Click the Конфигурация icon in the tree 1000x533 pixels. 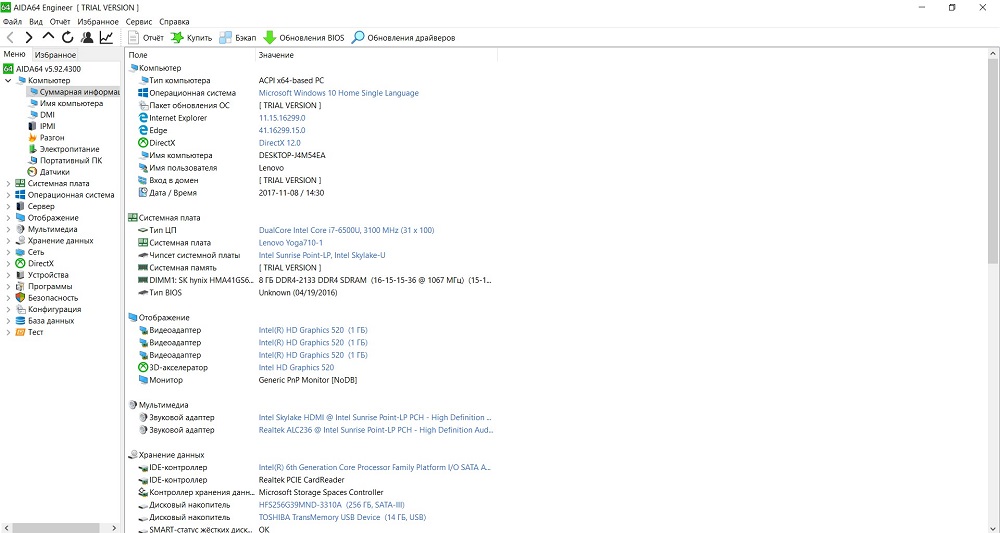pos(20,310)
